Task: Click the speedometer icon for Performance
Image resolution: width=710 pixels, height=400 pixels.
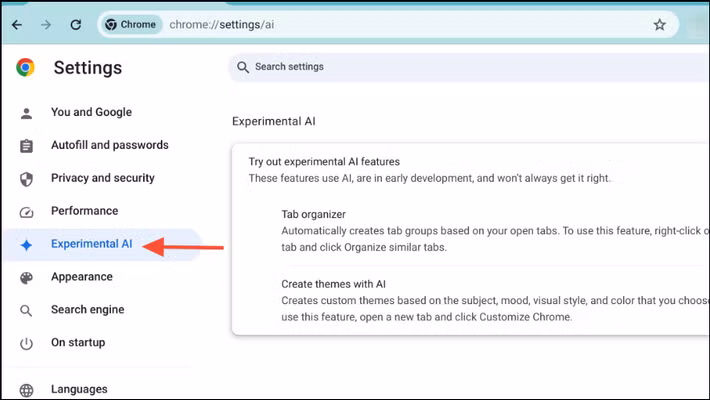Action: (26, 212)
